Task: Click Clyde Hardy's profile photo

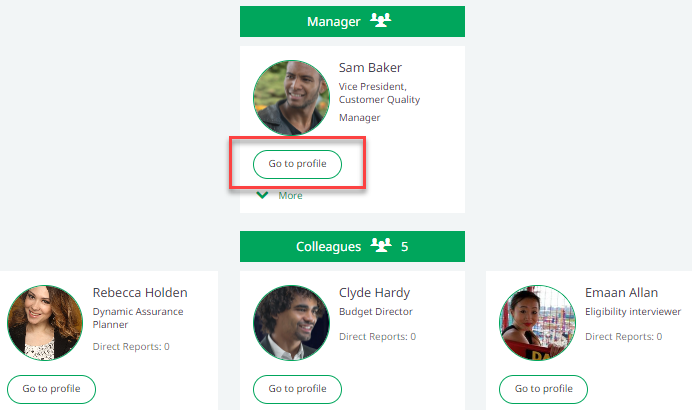Action: click(x=291, y=323)
